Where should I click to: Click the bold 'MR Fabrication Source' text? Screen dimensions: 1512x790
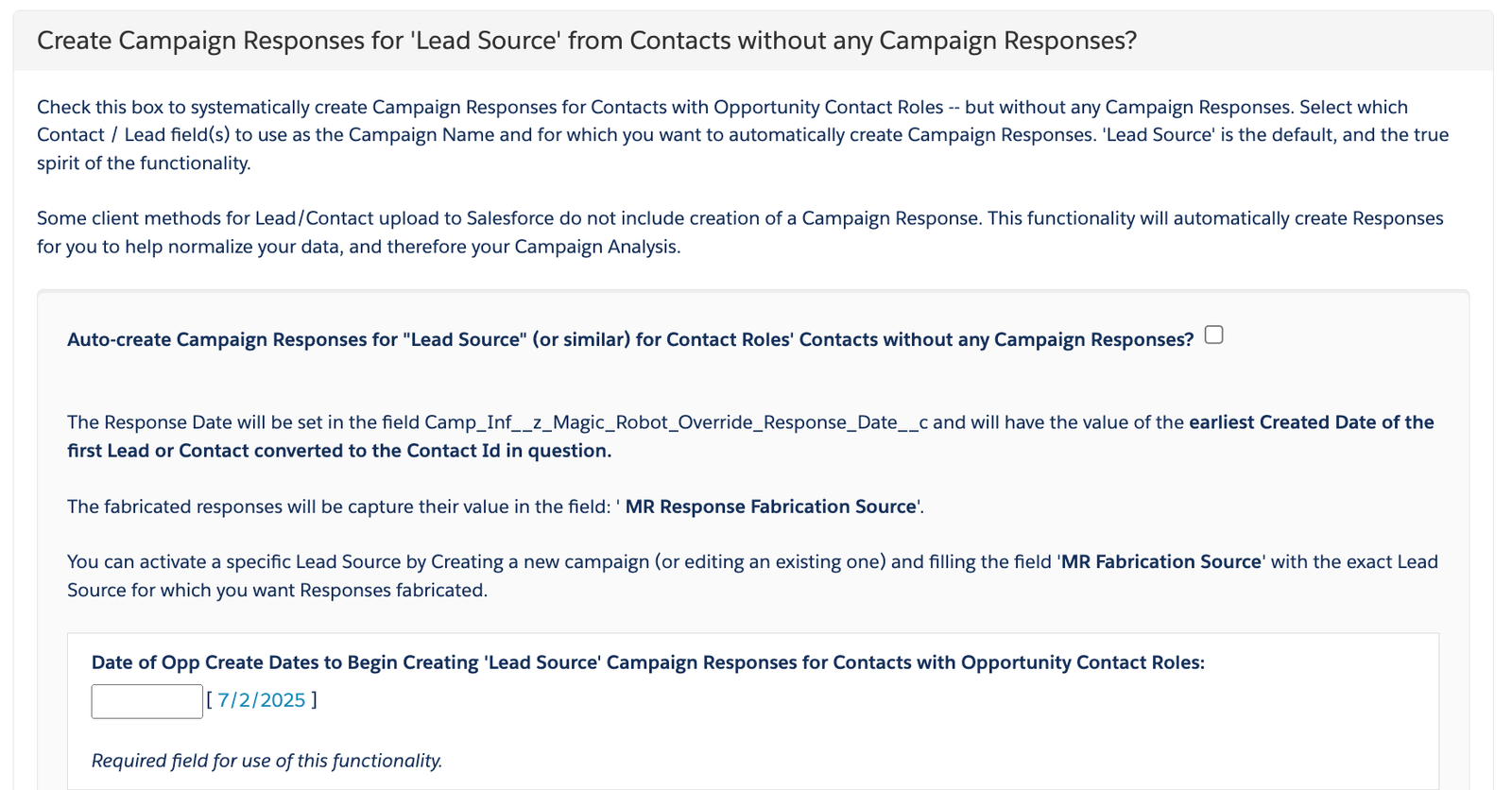click(1161, 561)
